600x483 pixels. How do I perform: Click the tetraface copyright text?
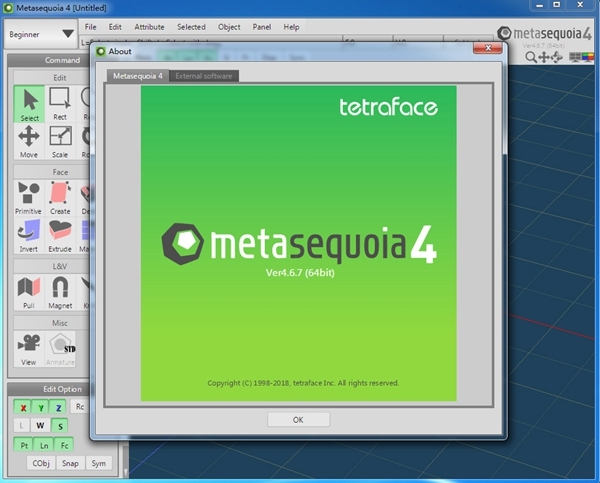[x=303, y=383]
